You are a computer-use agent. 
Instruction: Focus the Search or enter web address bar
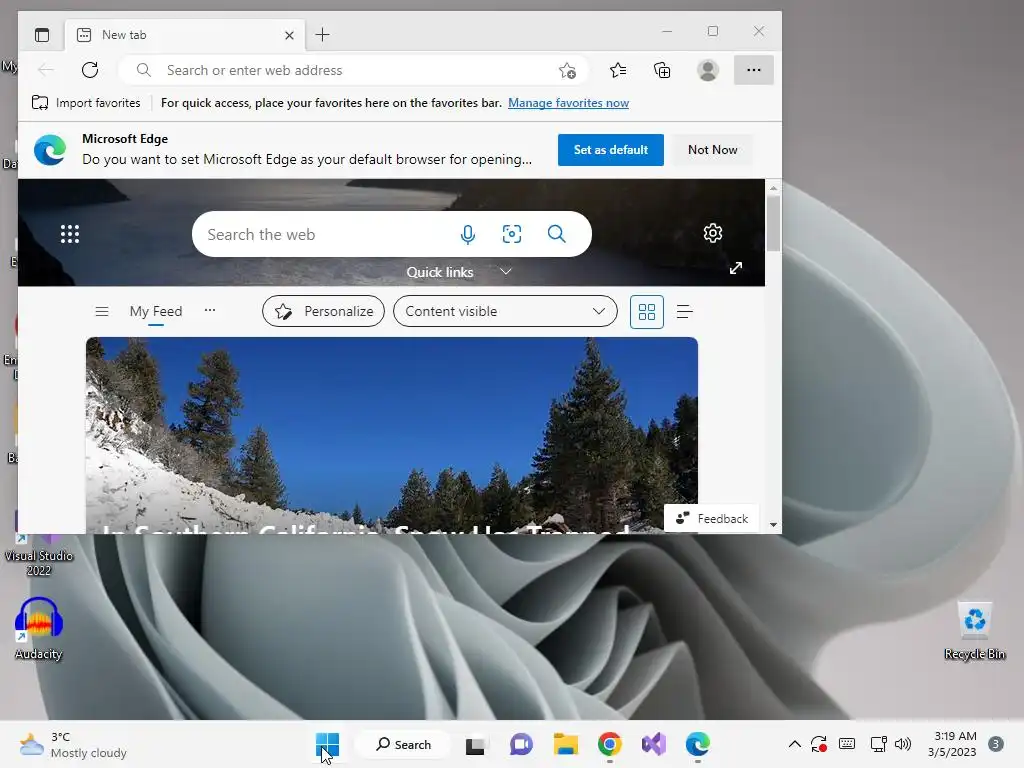(353, 70)
